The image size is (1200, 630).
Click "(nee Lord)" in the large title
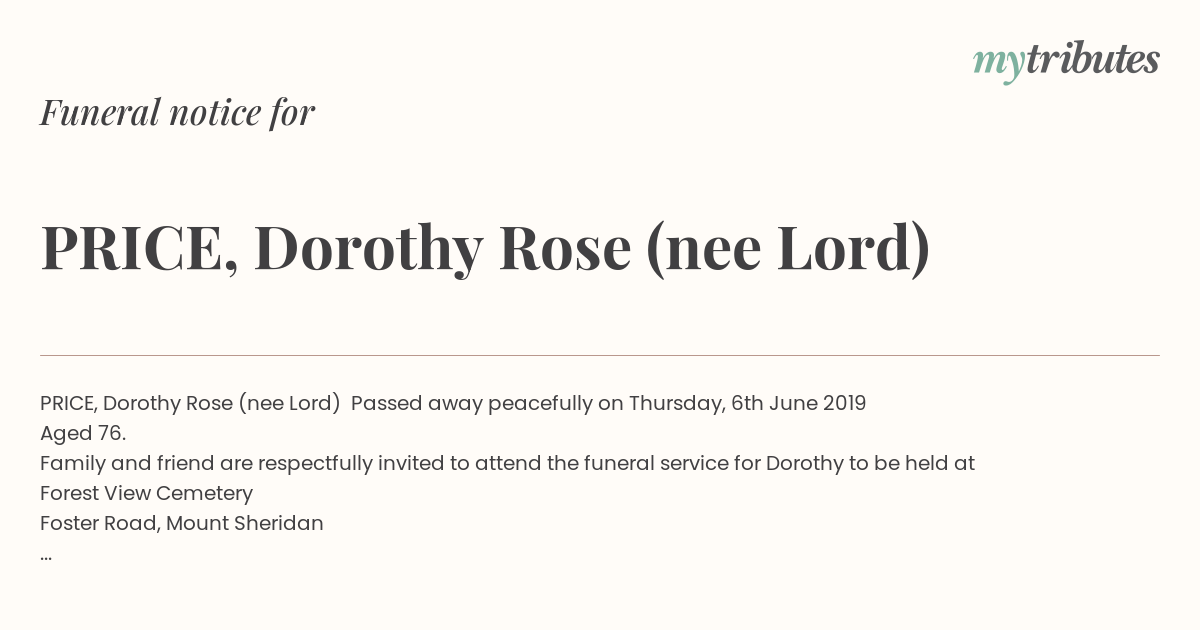point(788,248)
